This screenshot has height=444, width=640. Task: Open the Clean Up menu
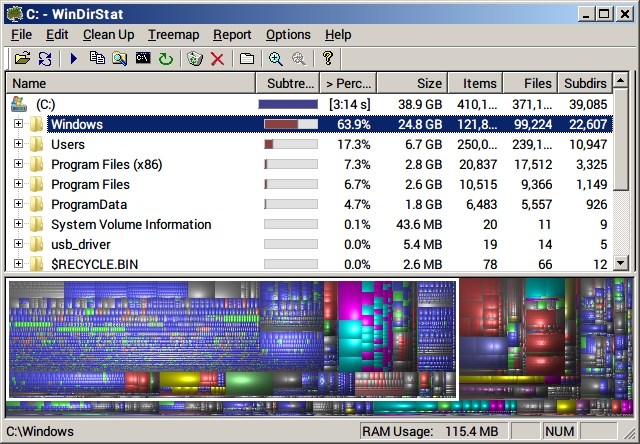tap(108, 34)
